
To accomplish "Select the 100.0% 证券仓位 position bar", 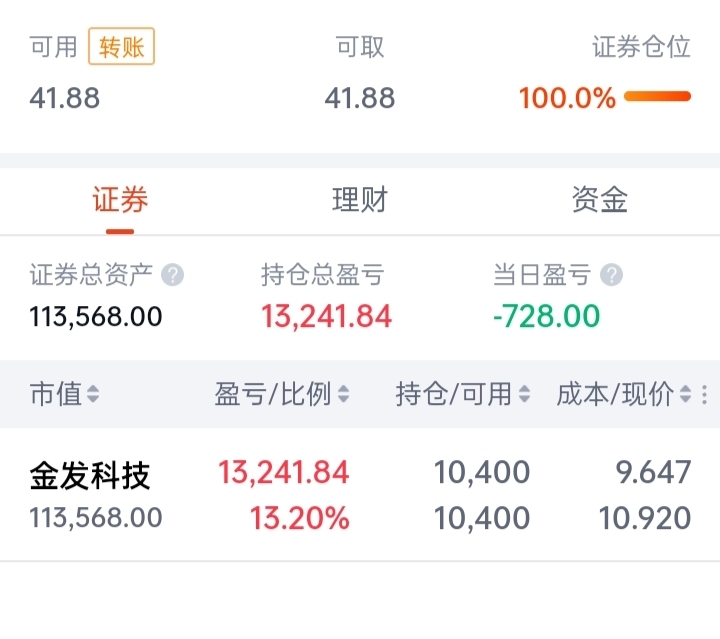I will coord(658,96).
